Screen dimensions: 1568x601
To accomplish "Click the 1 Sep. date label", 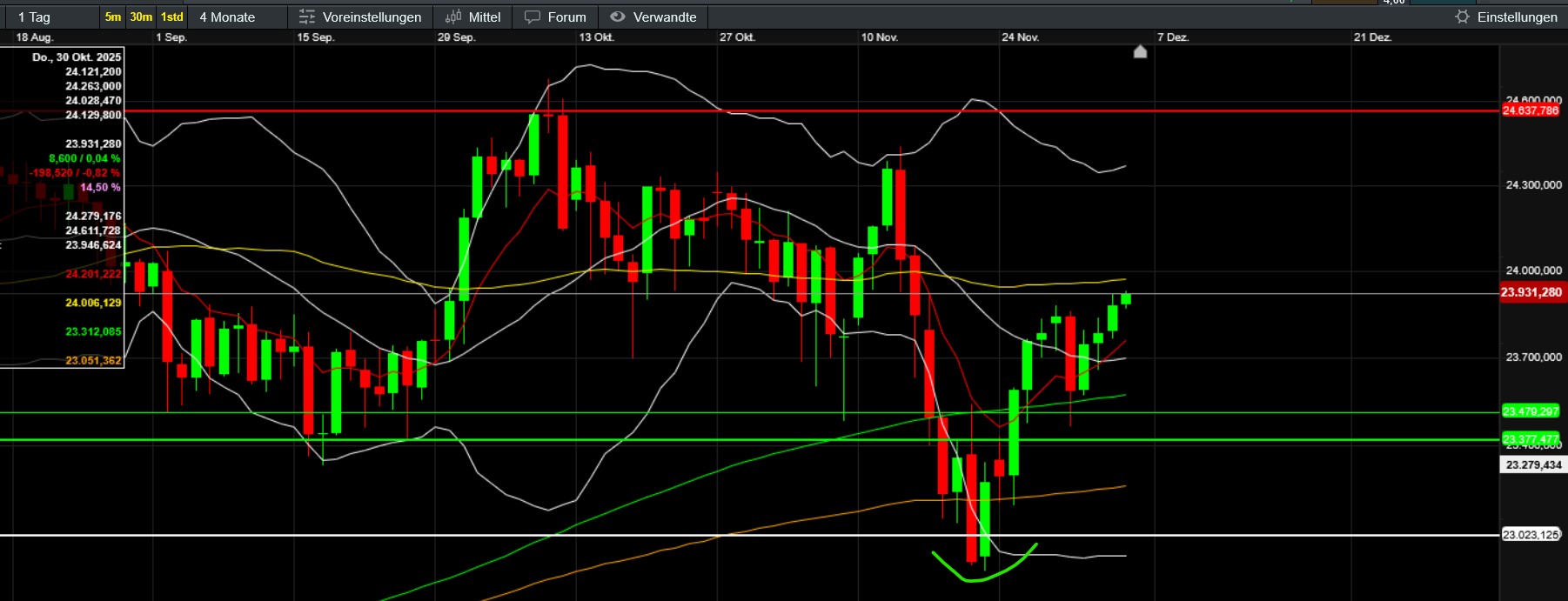I will click(x=171, y=37).
